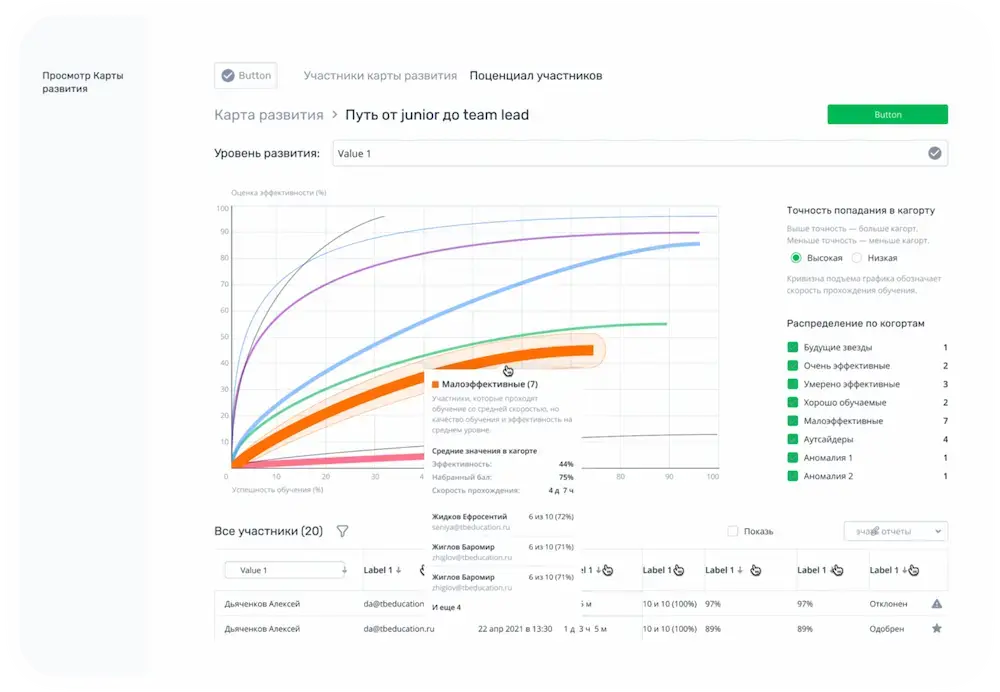Click seniya@tbeducation.ru email in tooltip

(471, 527)
